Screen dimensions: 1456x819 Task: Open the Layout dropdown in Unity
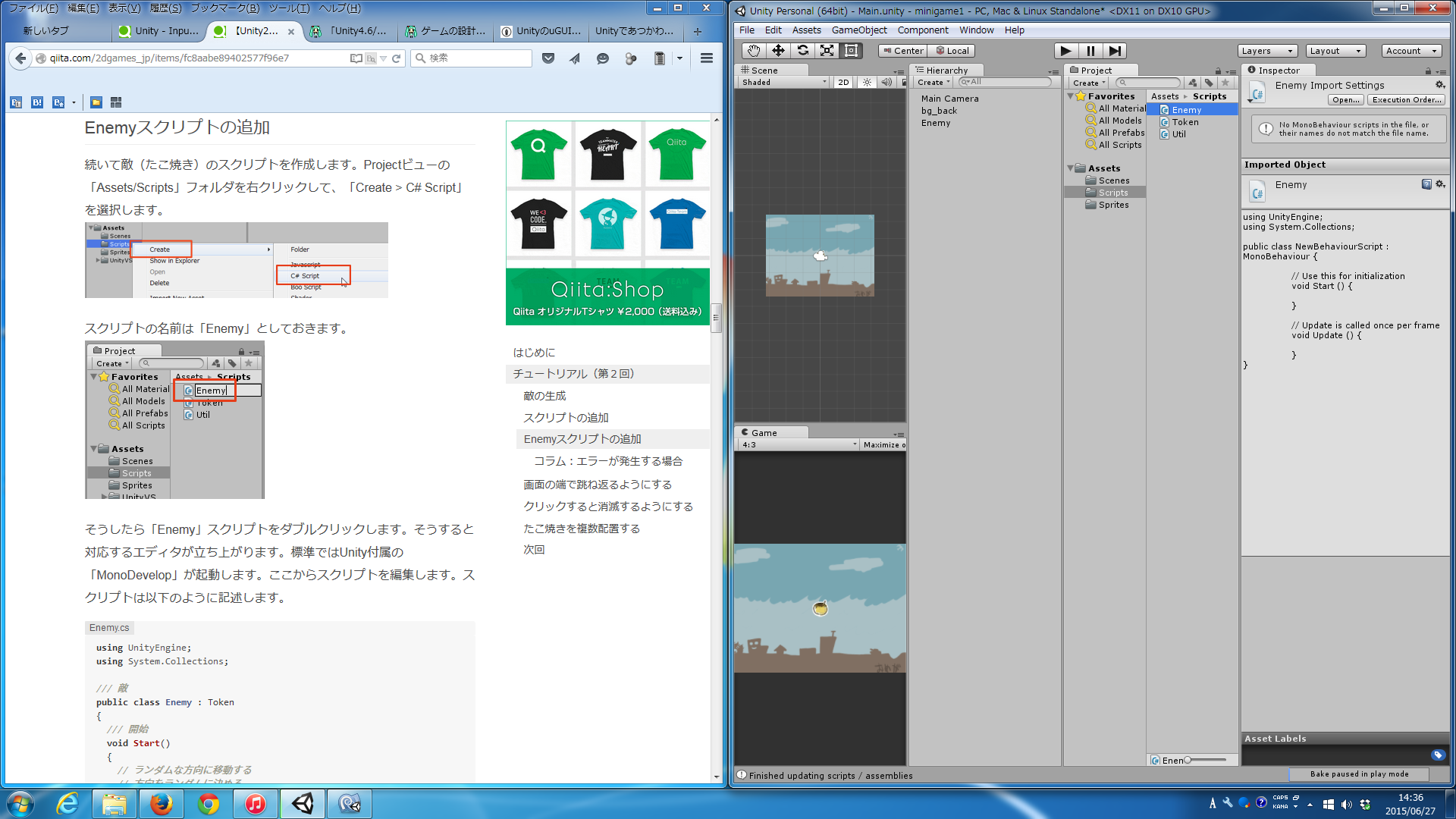click(x=1336, y=51)
